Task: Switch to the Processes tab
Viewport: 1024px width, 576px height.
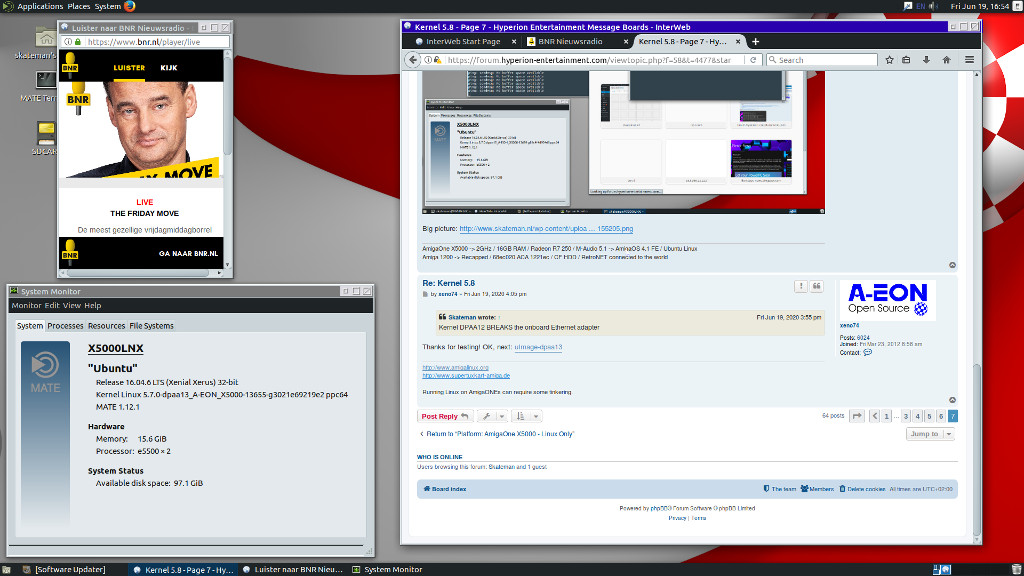Action: 66,325
